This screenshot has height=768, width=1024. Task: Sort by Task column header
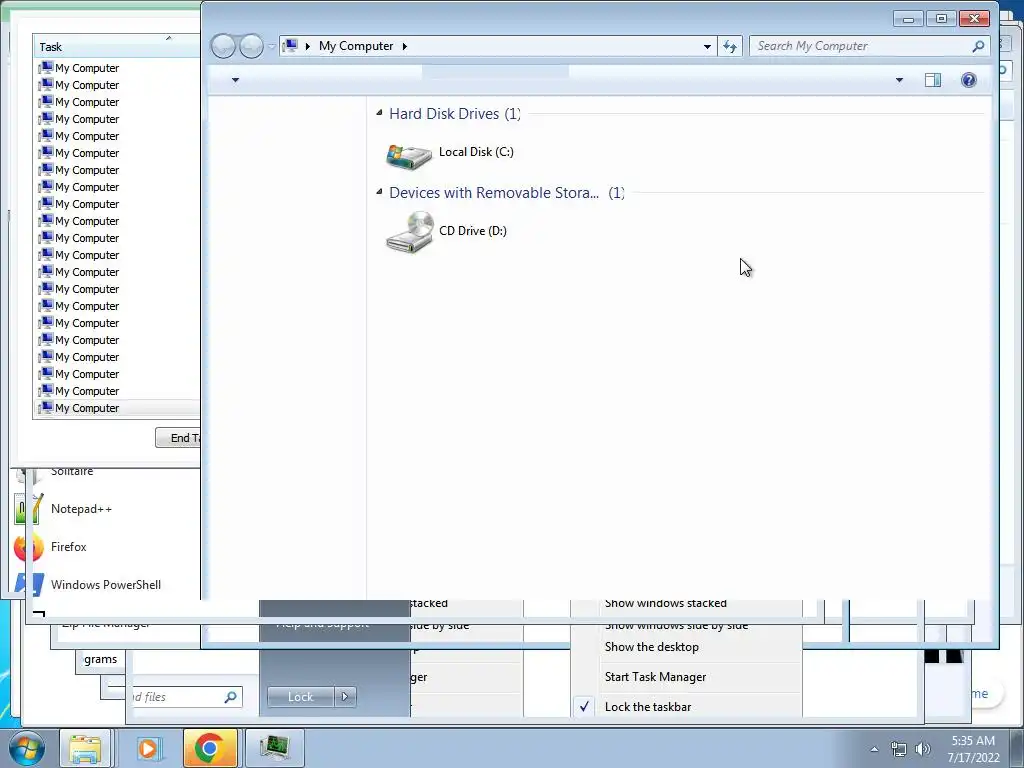click(x=116, y=46)
